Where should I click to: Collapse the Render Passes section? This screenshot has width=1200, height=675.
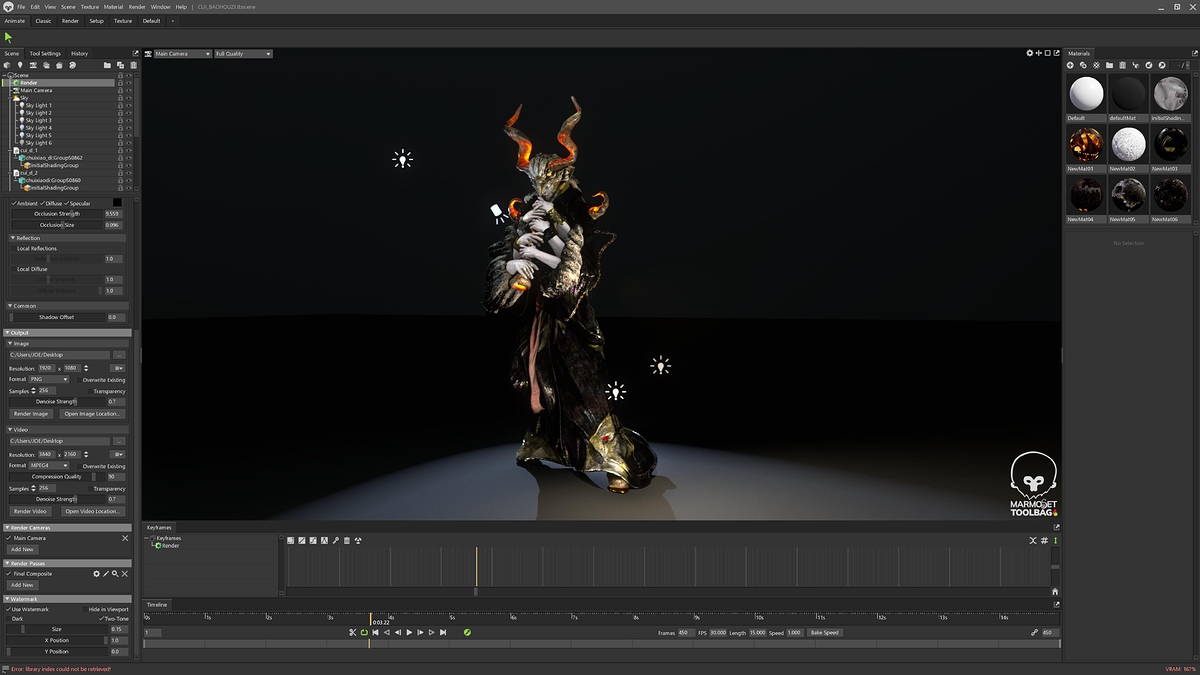[x=9, y=563]
